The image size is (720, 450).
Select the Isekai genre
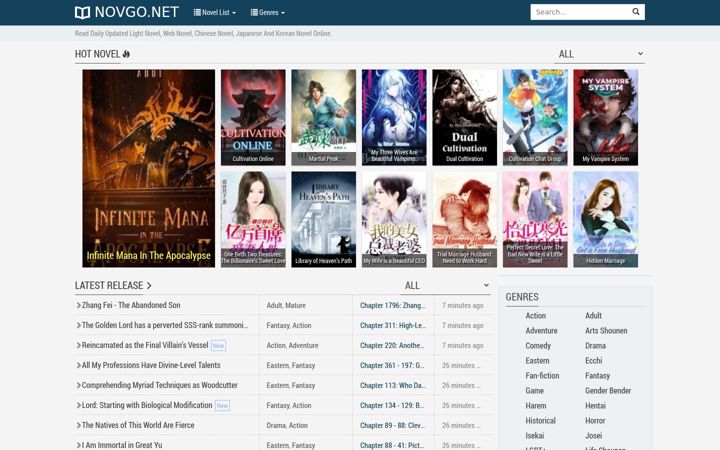point(534,436)
